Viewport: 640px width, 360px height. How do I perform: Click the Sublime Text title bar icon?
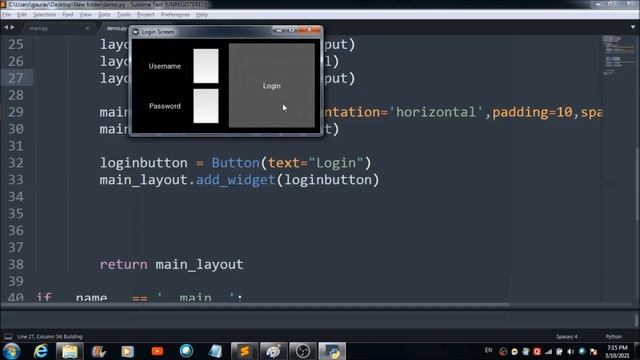3,4
